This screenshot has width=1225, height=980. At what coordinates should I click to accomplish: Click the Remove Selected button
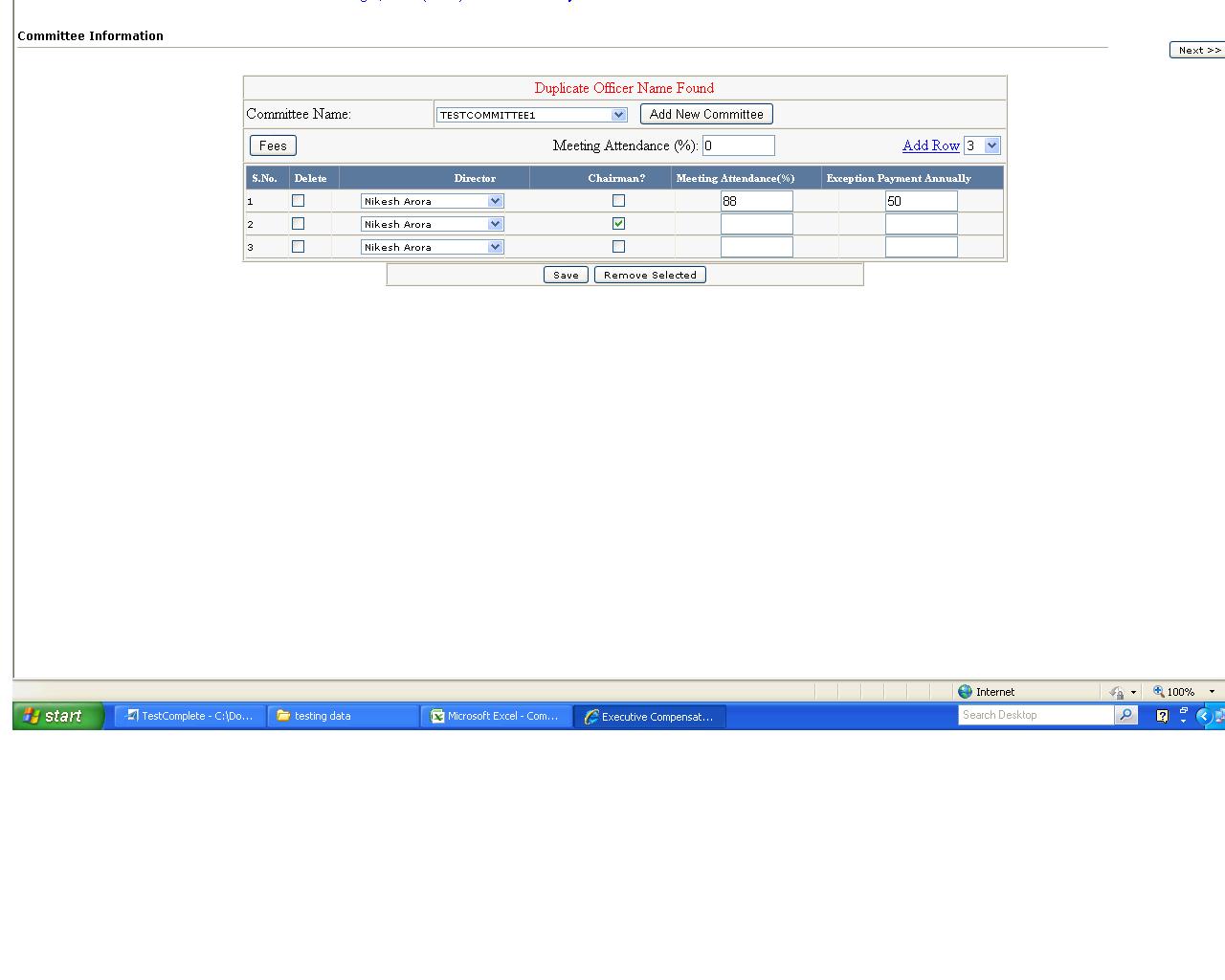(x=650, y=275)
